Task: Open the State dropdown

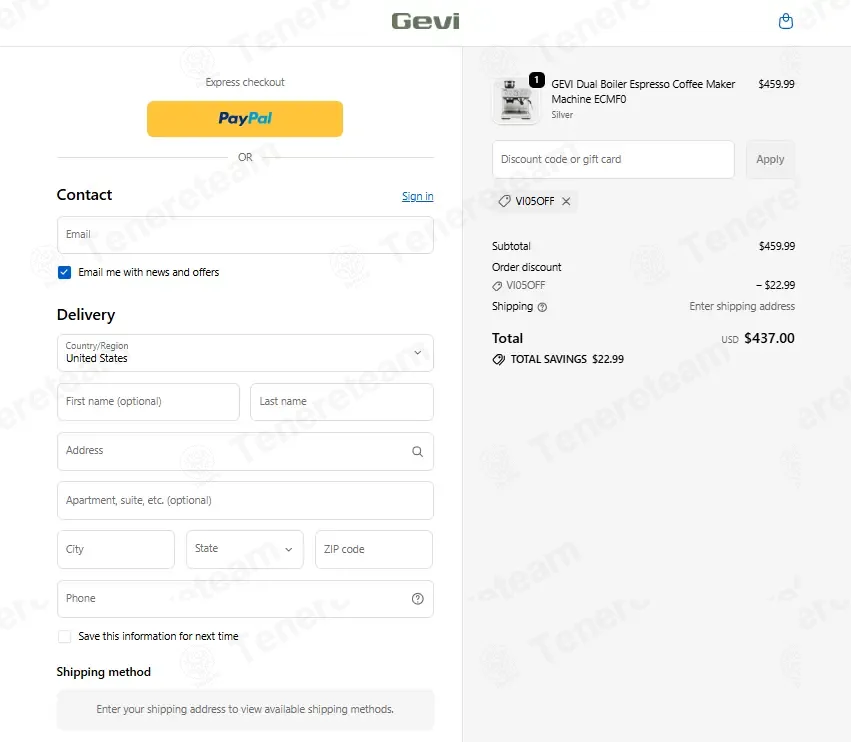Action: tap(245, 549)
